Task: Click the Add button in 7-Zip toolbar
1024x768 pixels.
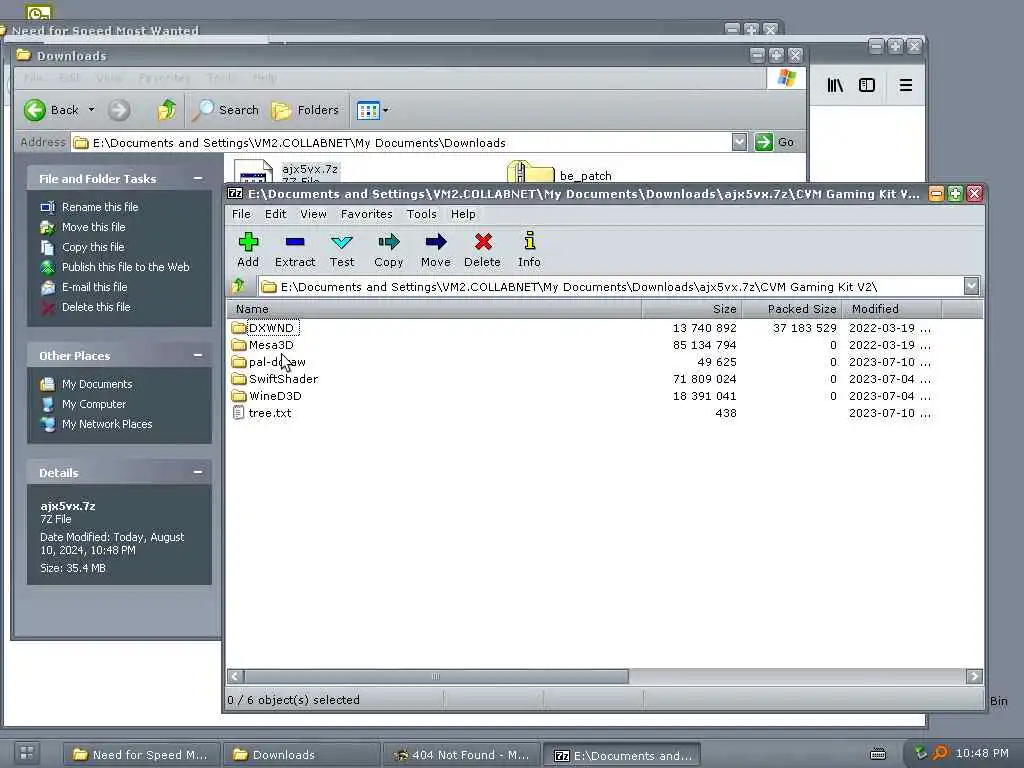Action: coord(248,250)
